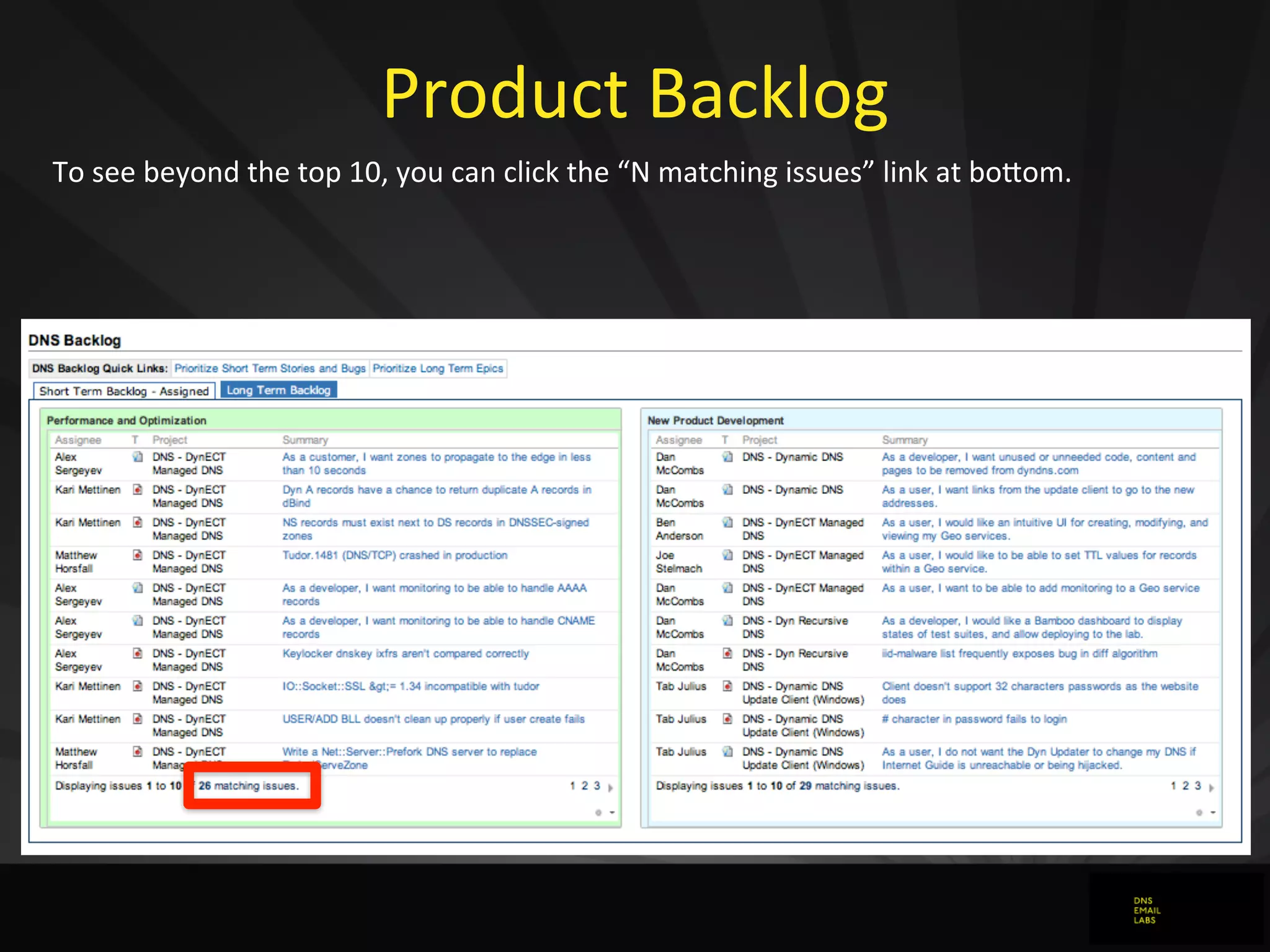Click story icon for 'set TTL values' issue

pyautogui.click(x=728, y=555)
